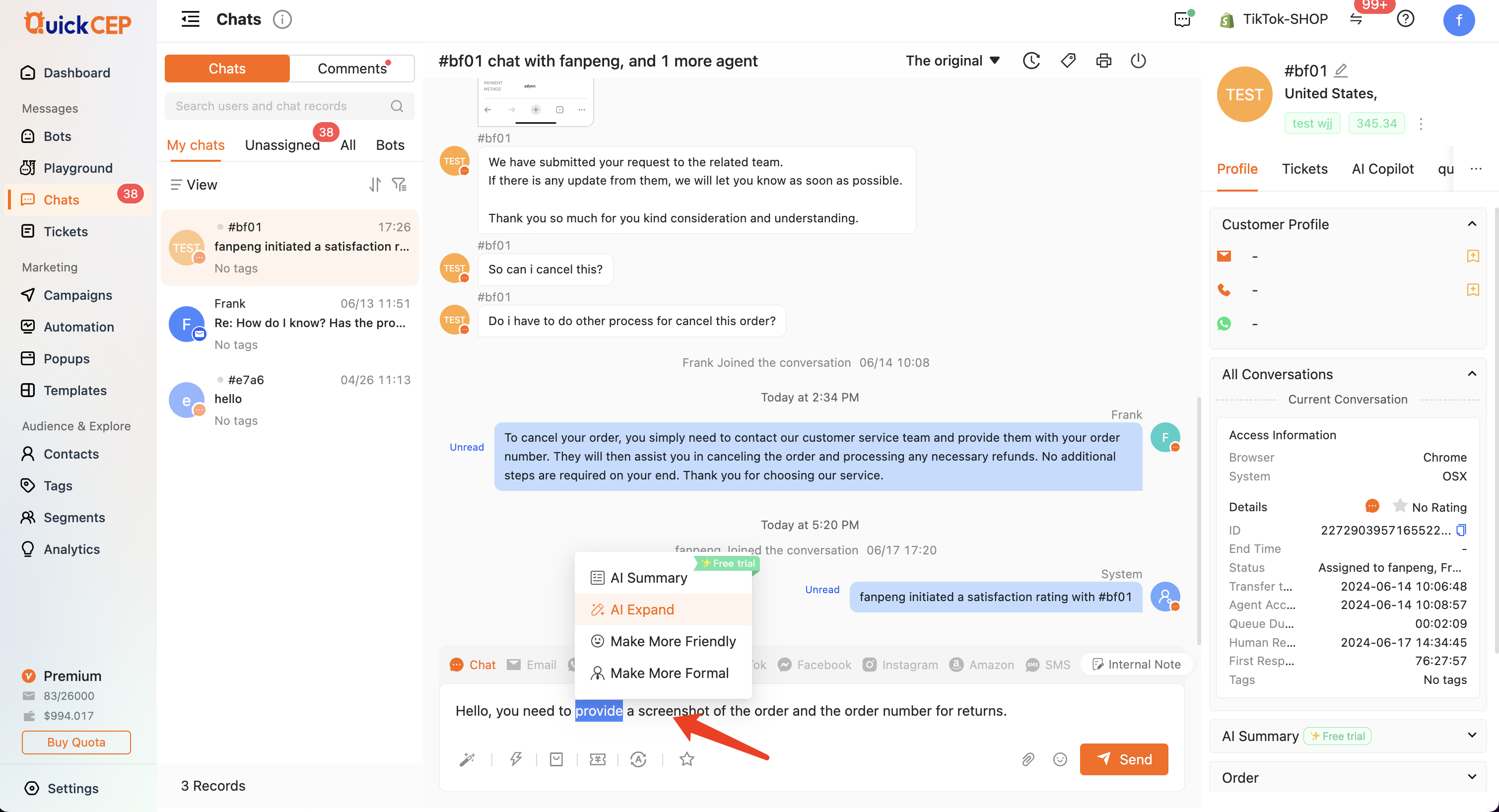This screenshot has width=1499, height=812.
Task: Open Frank's chat in the list
Action: (x=289, y=324)
